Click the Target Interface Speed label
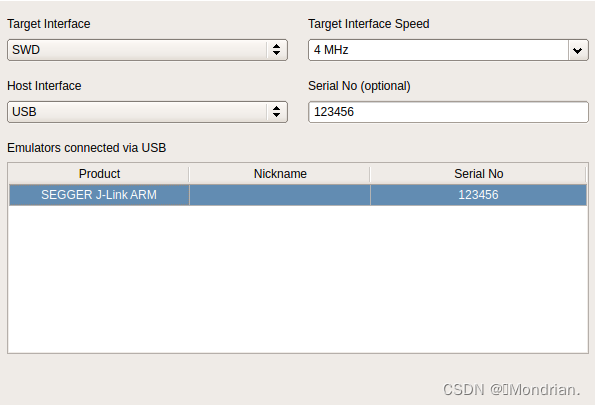 pos(369,24)
